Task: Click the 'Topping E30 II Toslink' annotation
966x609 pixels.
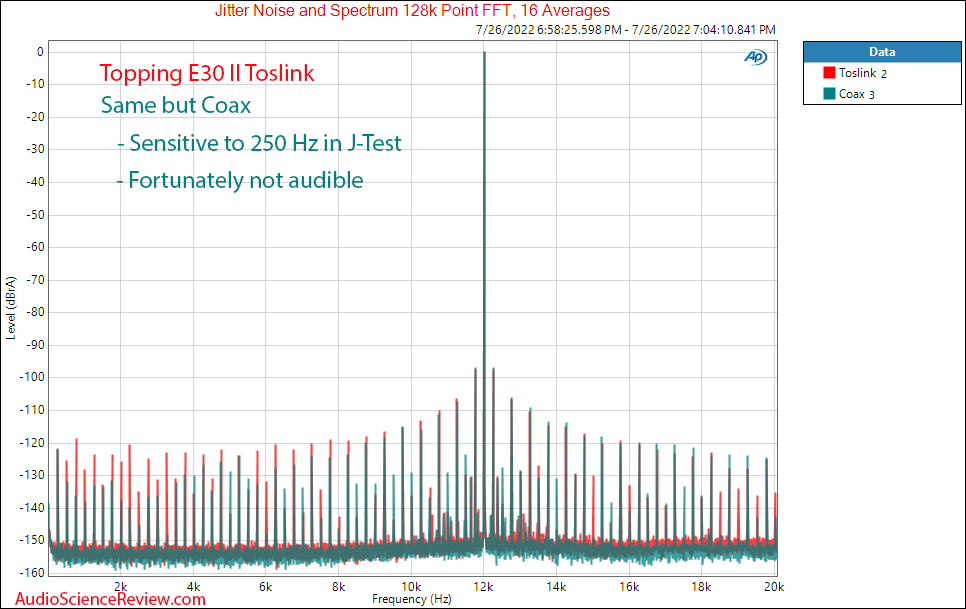Action: 207,73
